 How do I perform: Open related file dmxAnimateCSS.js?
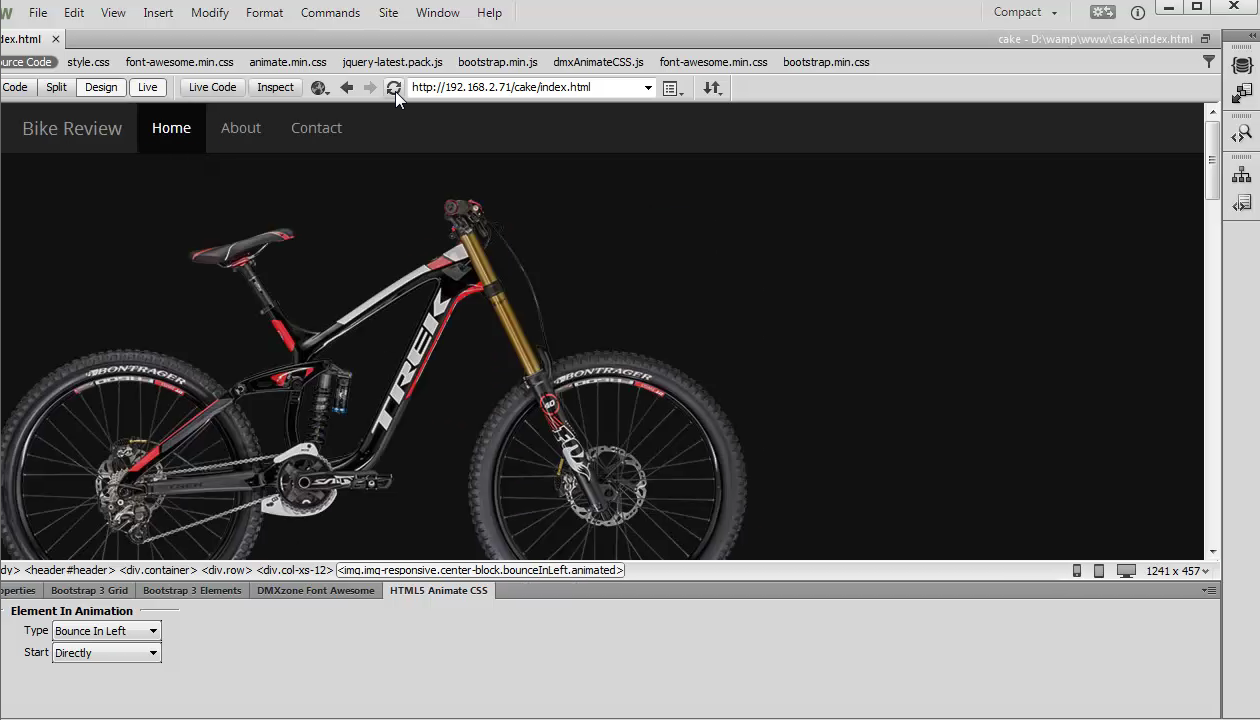(x=599, y=62)
